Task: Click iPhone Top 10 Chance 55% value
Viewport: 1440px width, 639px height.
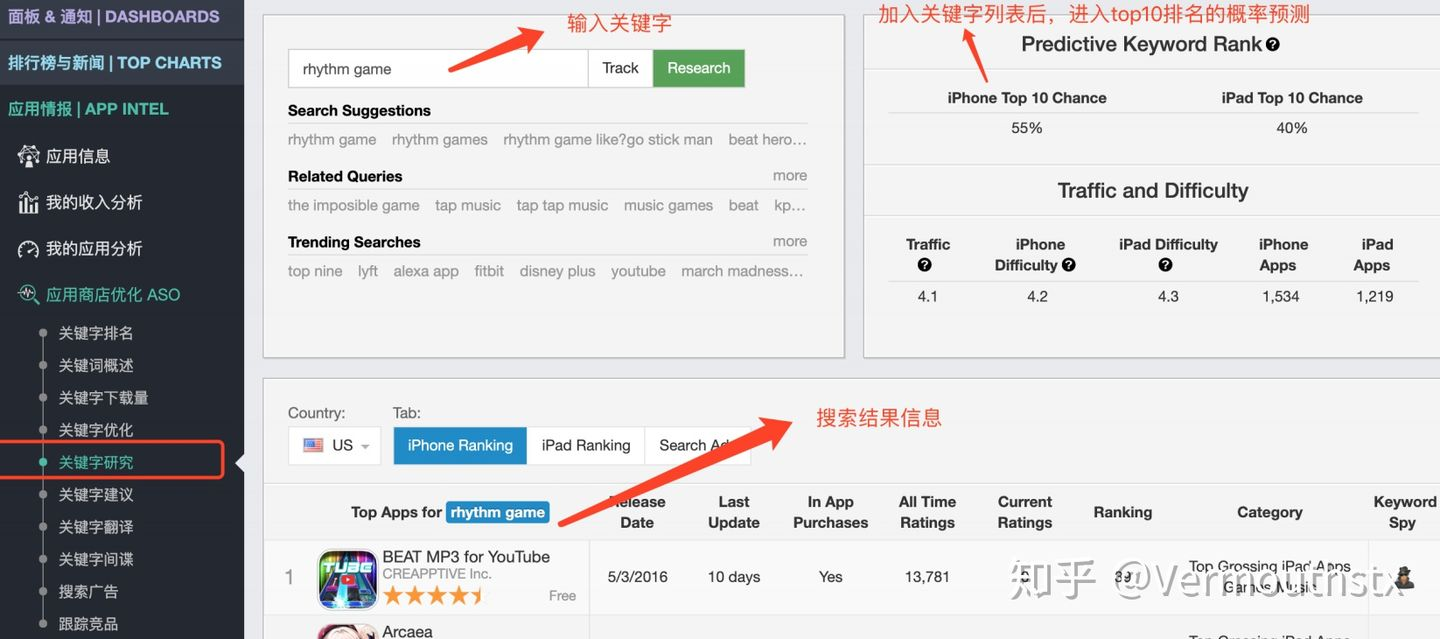Action: pyautogui.click(x=1027, y=128)
